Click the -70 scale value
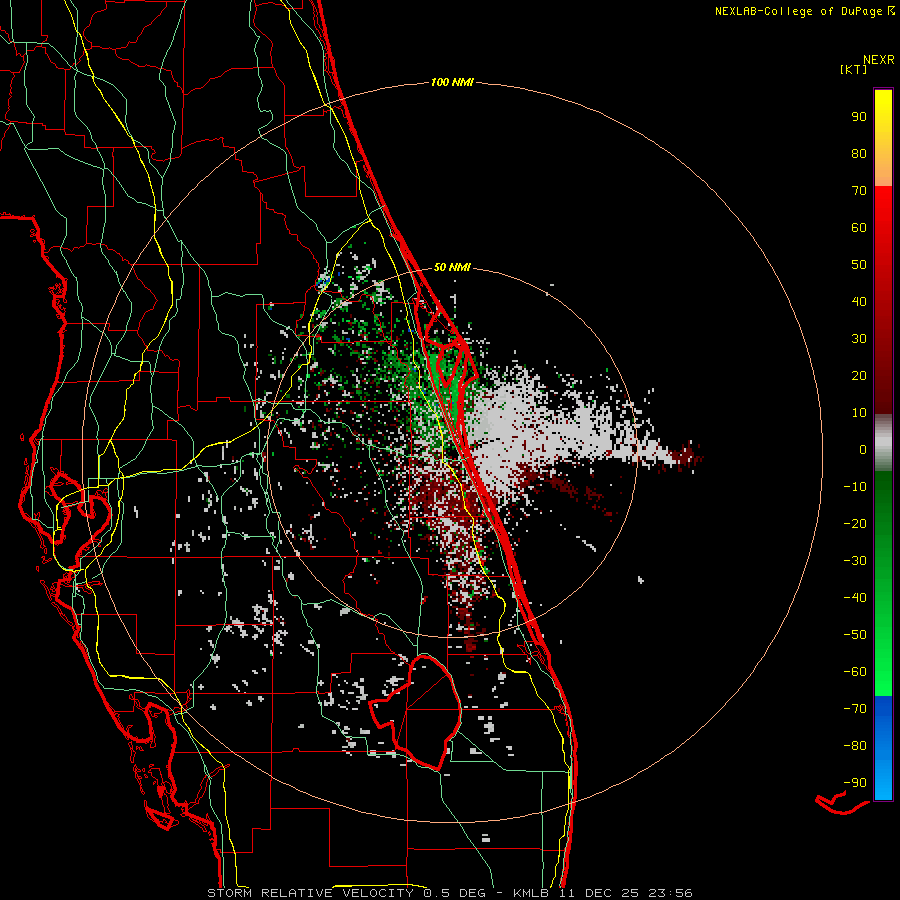Image resolution: width=900 pixels, height=900 pixels. click(855, 709)
